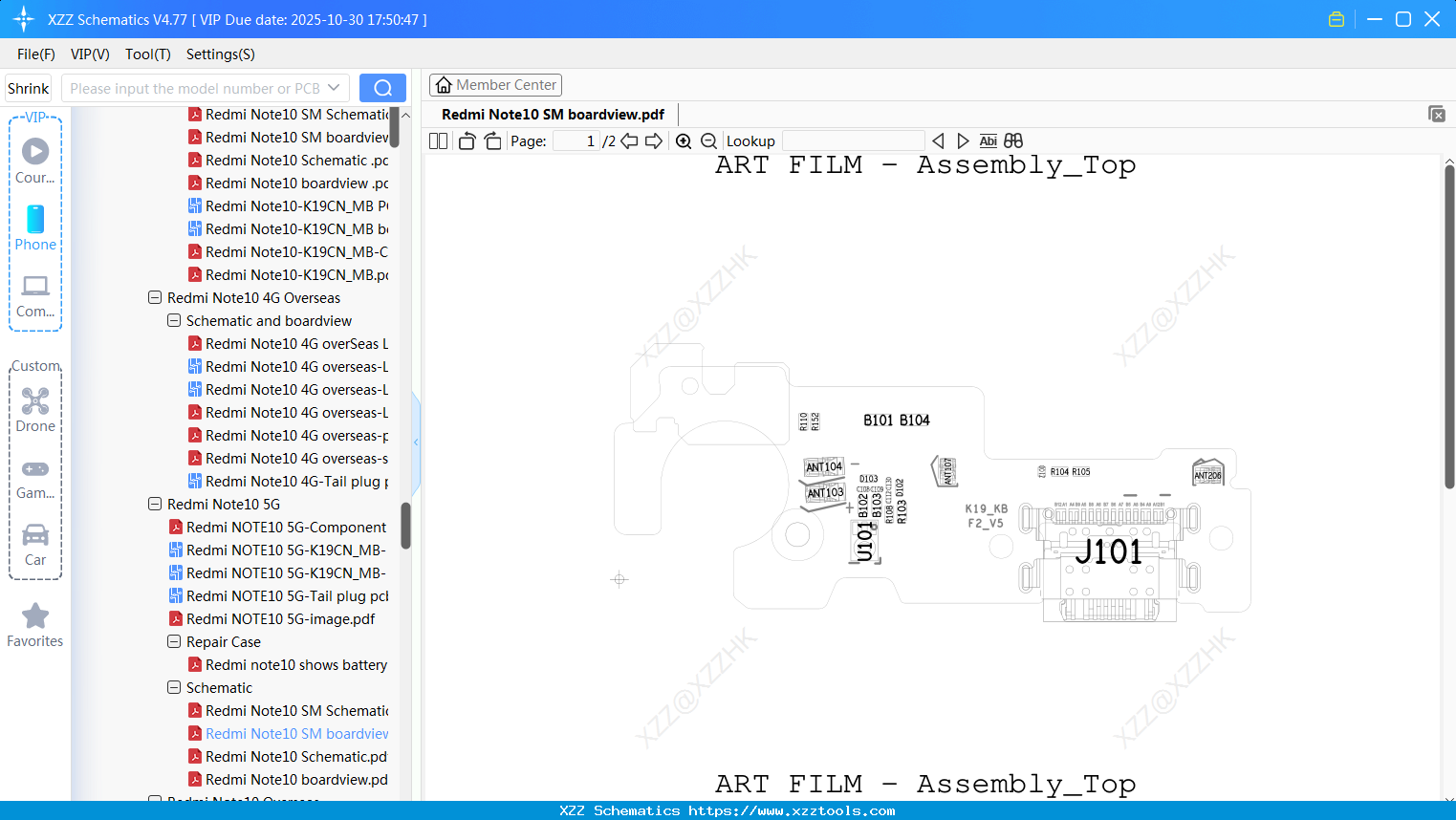The width and height of the screenshot is (1456, 820).
Task: Open the Tool(T) menu
Action: [x=148, y=54]
